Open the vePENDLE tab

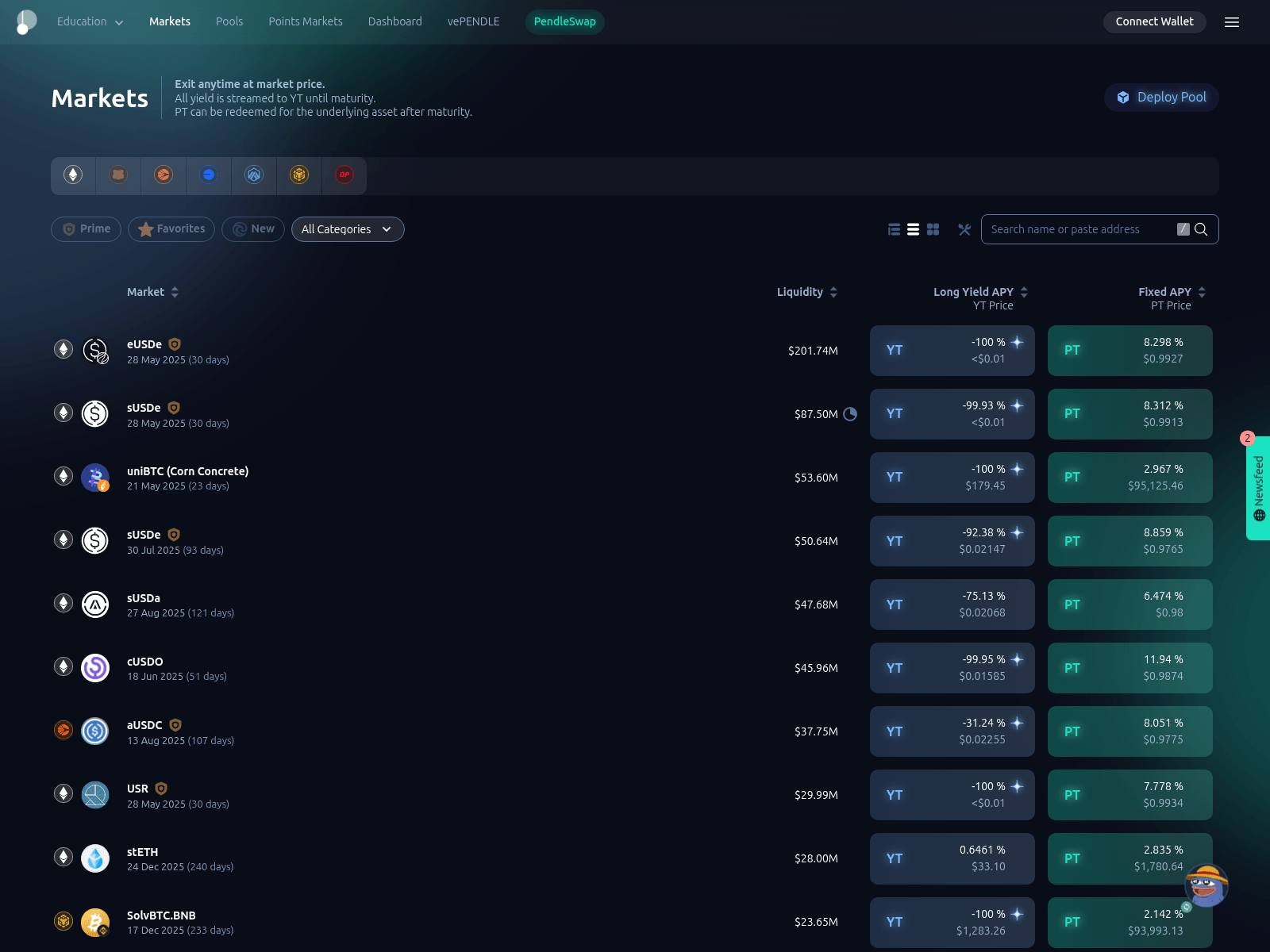click(474, 21)
